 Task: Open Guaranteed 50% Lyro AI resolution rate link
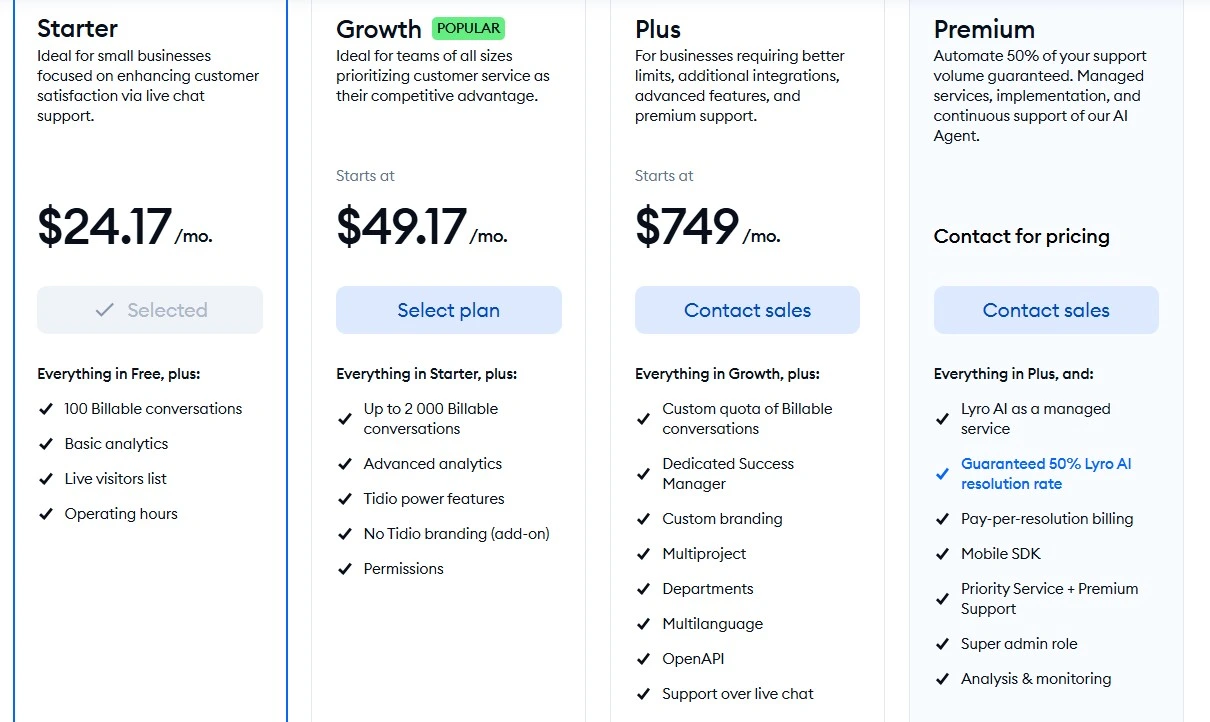coord(1046,474)
